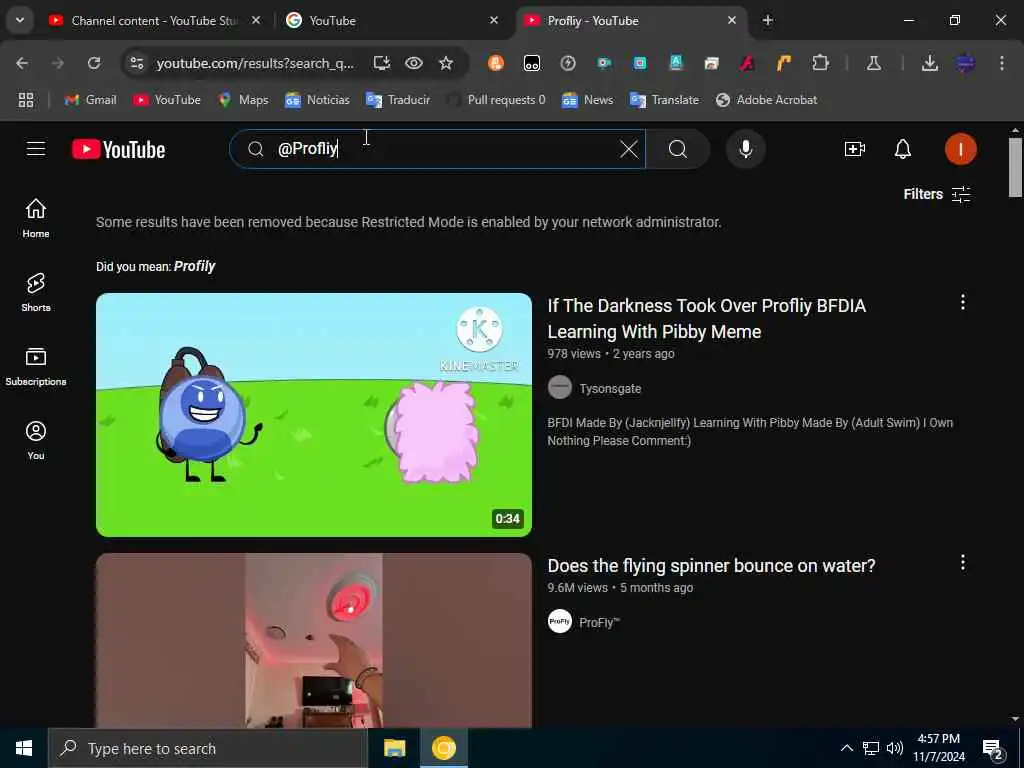This screenshot has height=768, width=1024.
Task: Open the Gmail bookmark
Action: (90, 100)
